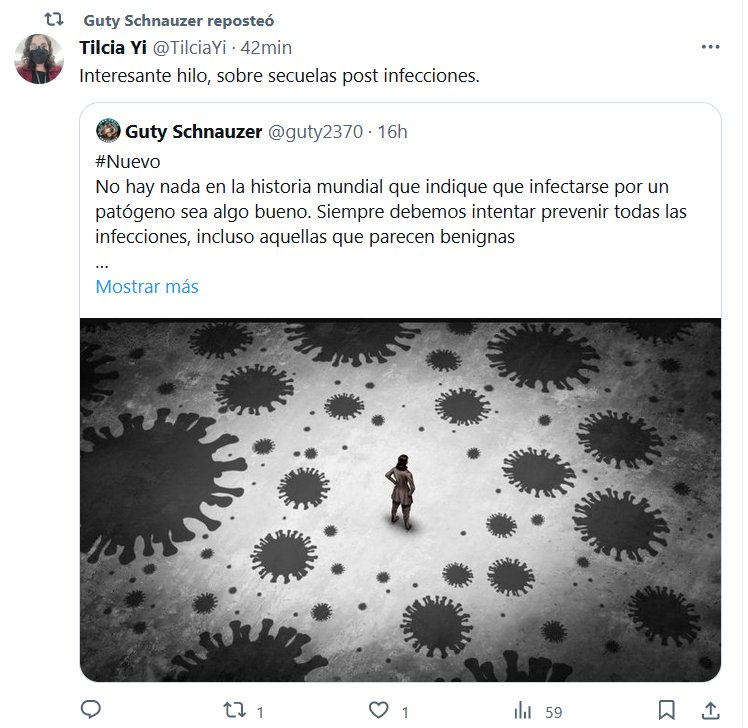Open the 'Guty Schnauzer reposteó' label
Image resolution: width=748 pixels, height=728 pixels.
click(x=179, y=21)
